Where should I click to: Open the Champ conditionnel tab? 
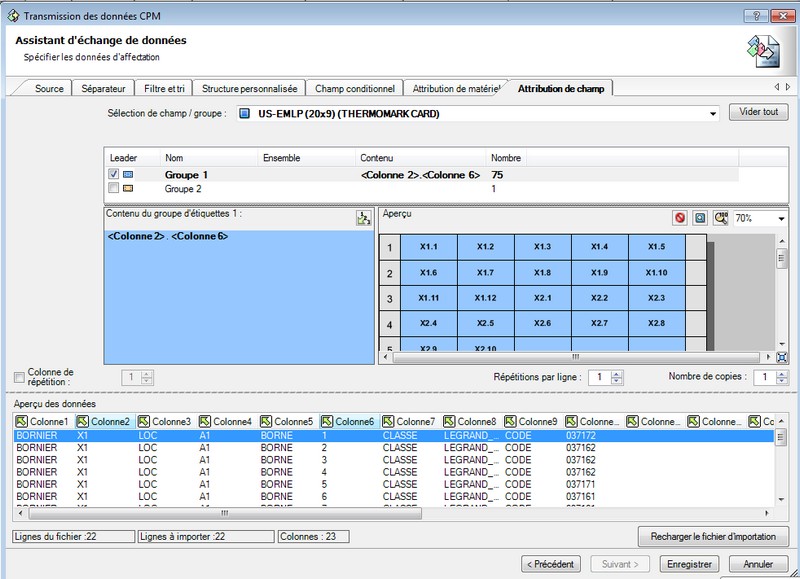355,88
